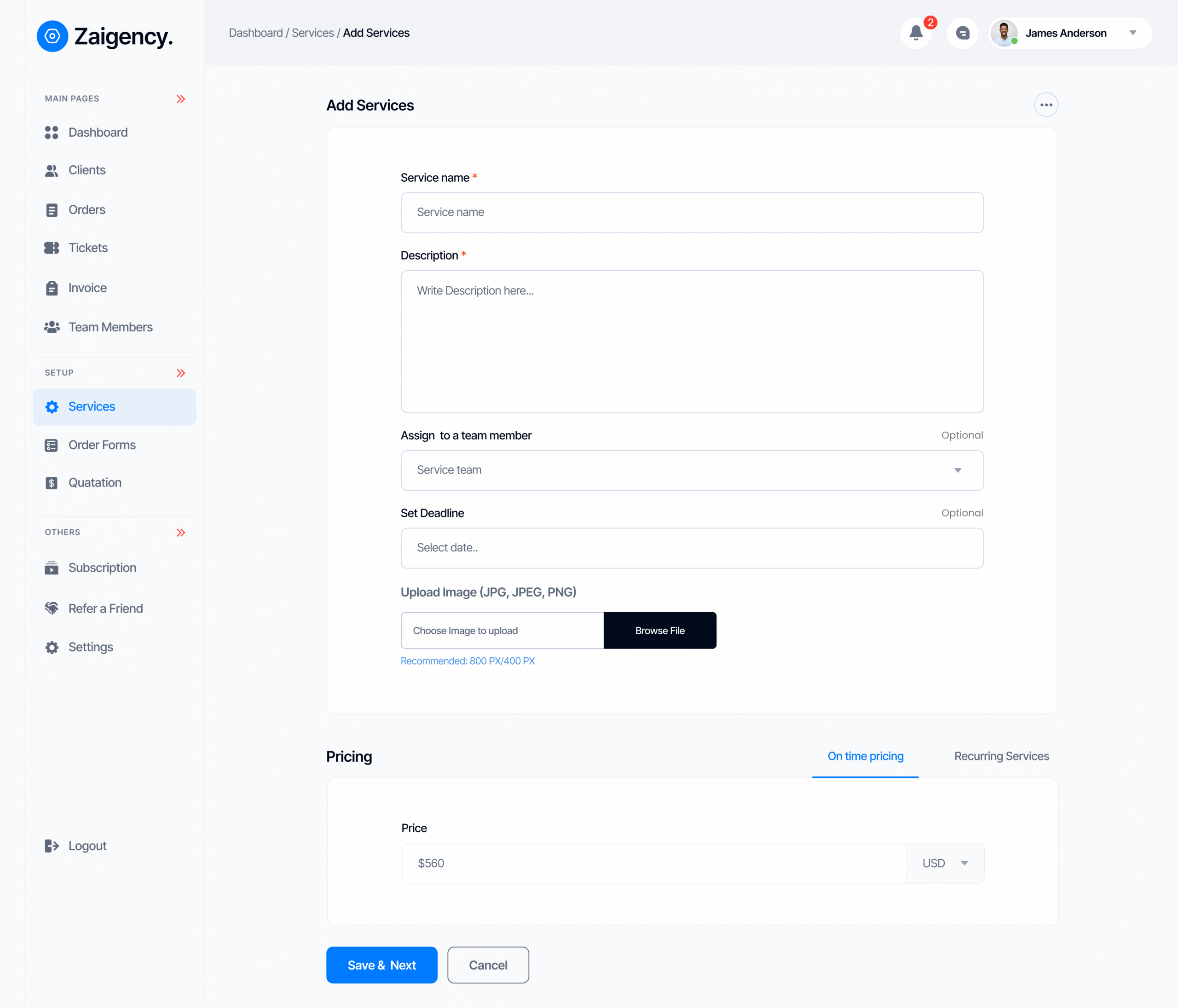Collapse the Setup section arrows

[x=181, y=373]
